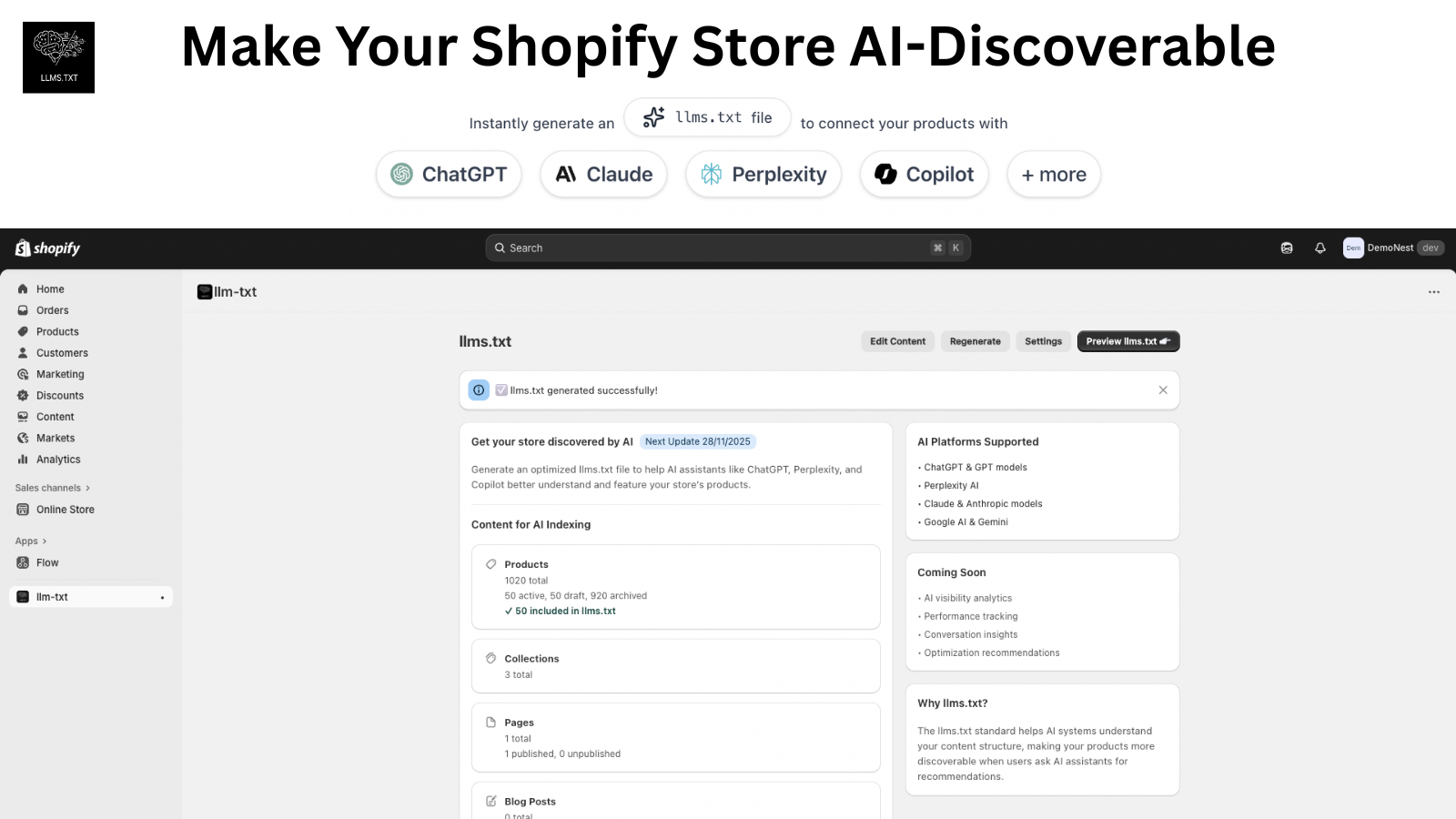Open Marketing via its megaphone icon

(22, 374)
